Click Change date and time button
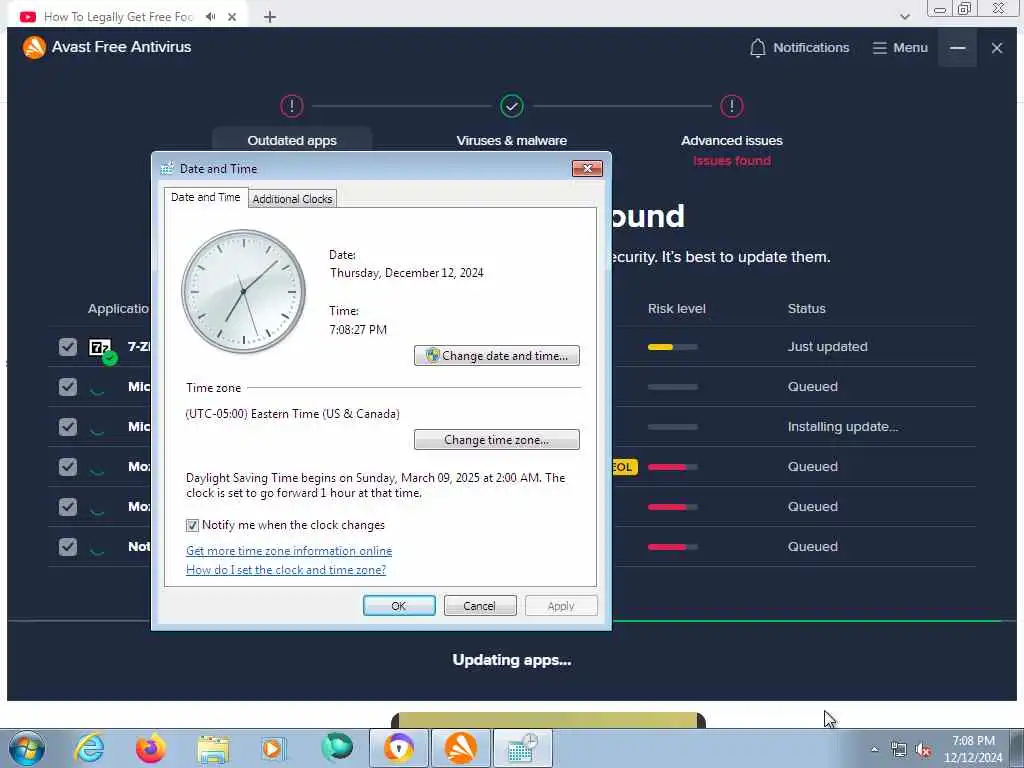The height and width of the screenshot is (768, 1024). (x=496, y=356)
